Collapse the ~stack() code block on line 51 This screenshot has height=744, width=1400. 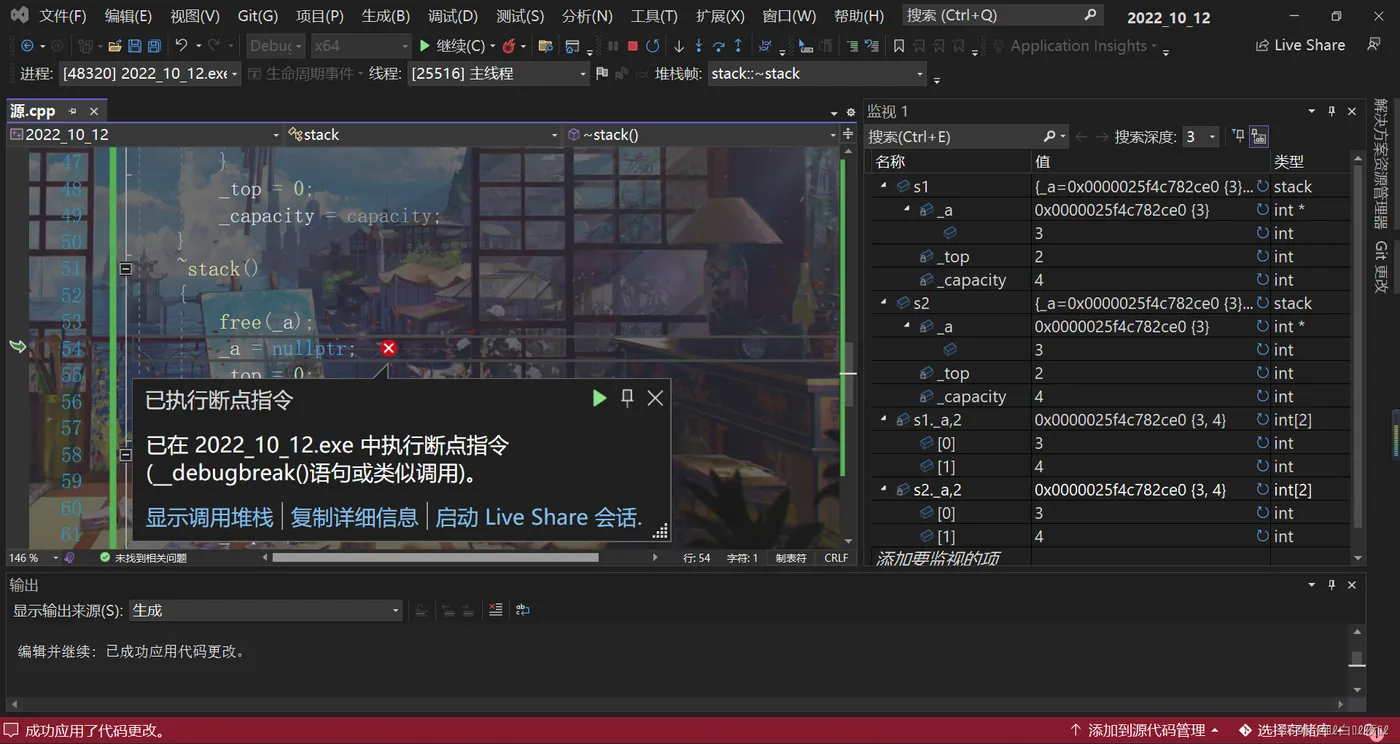click(125, 269)
